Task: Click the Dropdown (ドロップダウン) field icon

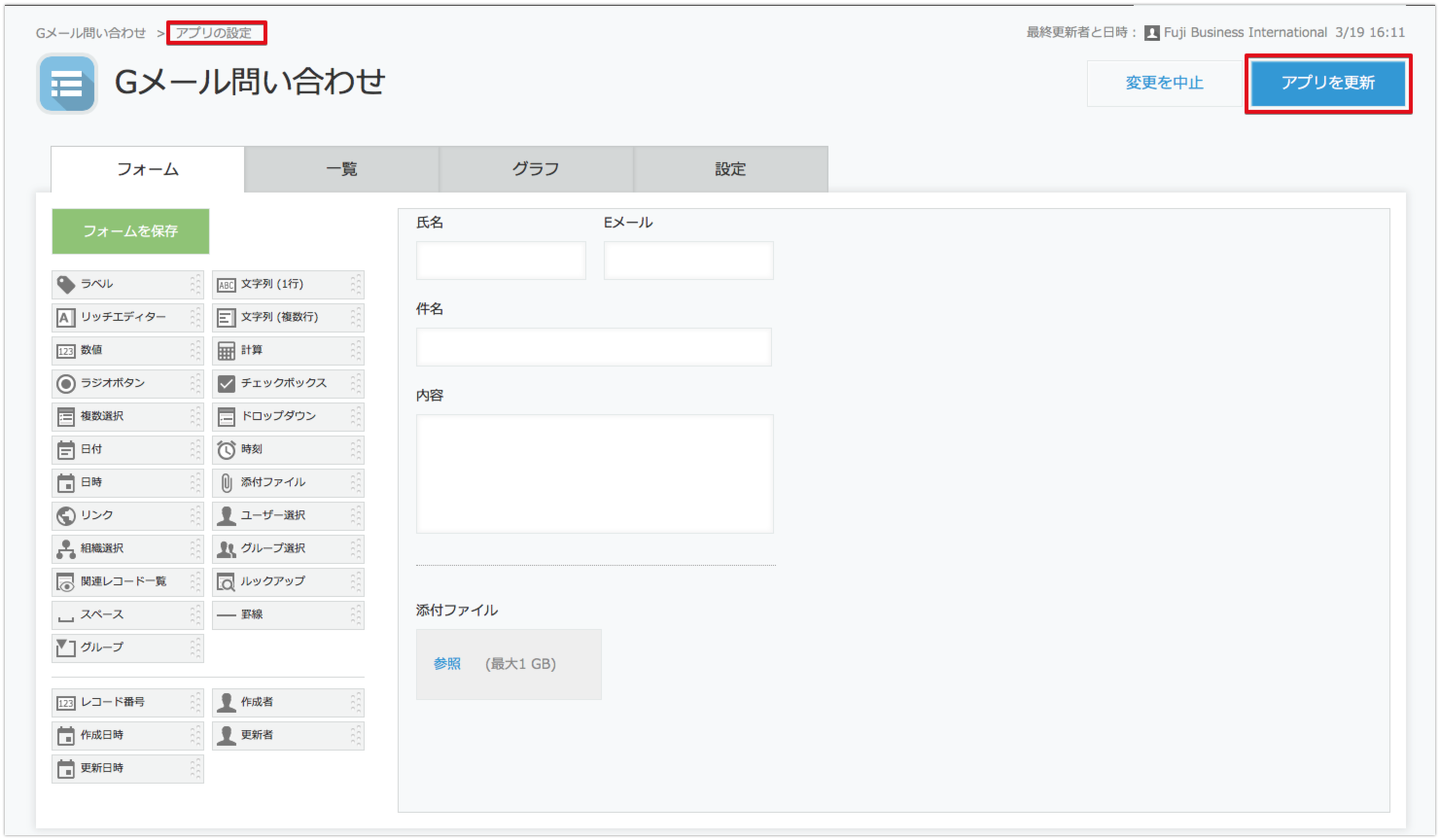Action: point(227,416)
